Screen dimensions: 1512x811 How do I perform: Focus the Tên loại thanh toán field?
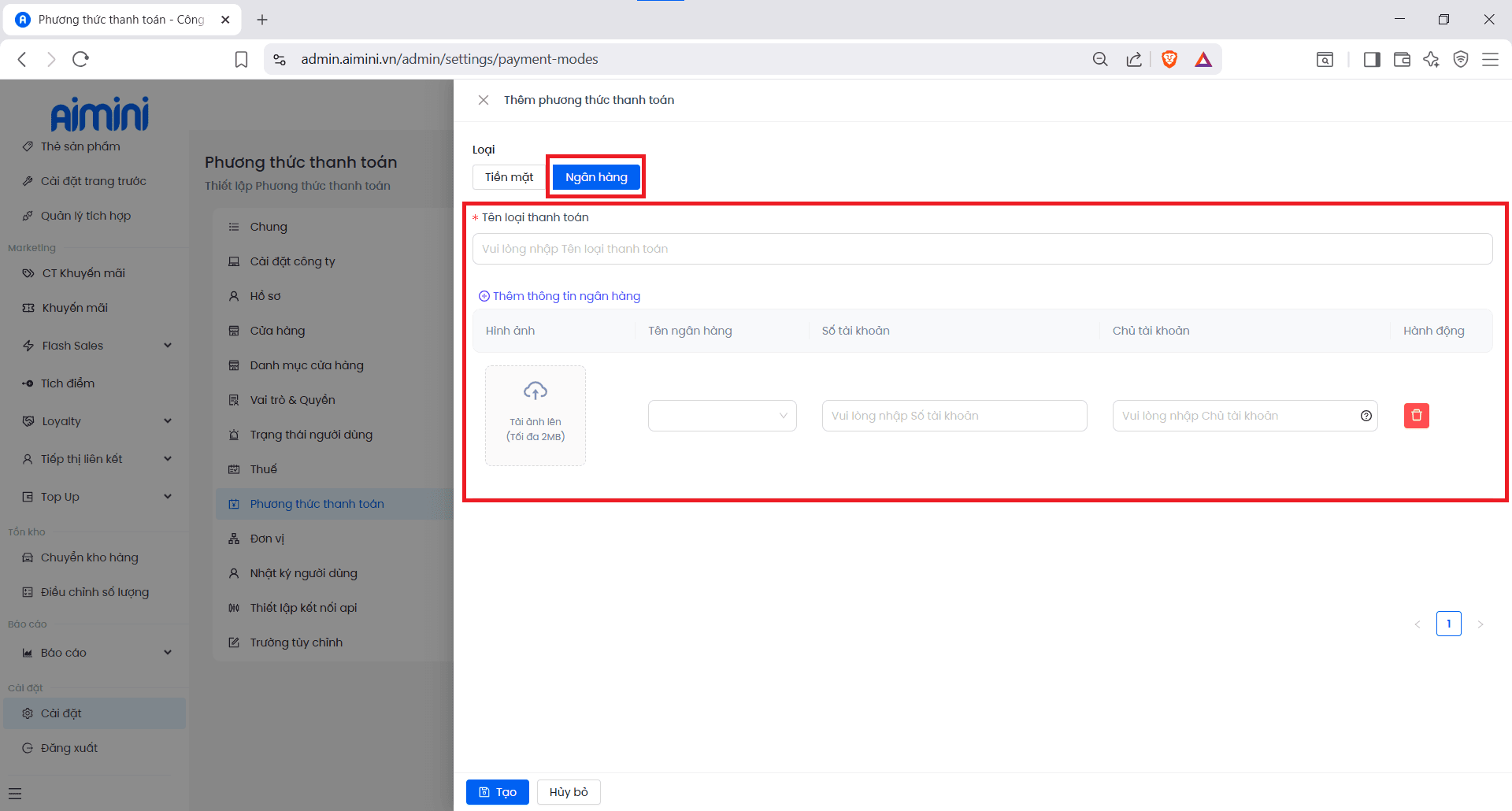[981, 249]
